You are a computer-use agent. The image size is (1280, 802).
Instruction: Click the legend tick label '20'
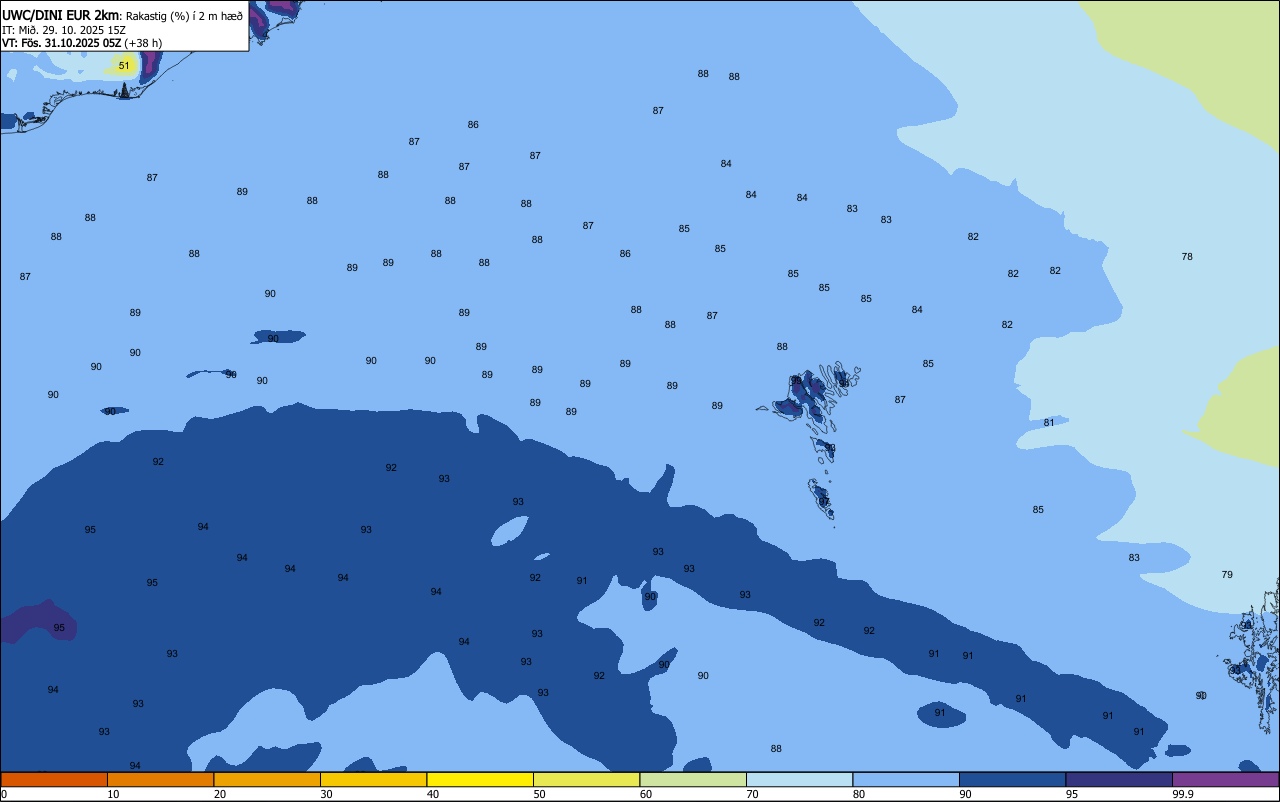coord(220,794)
